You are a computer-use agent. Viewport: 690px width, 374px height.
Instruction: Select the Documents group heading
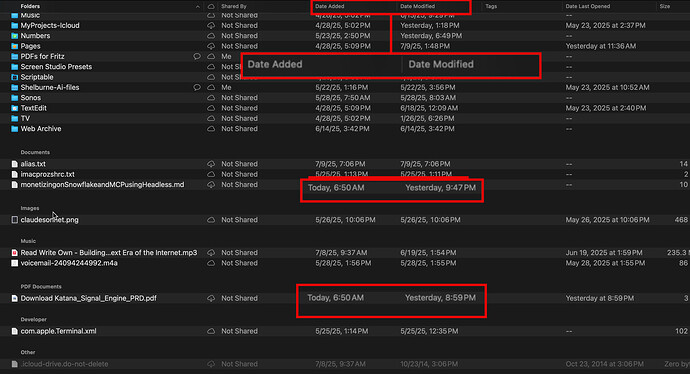tap(35, 152)
